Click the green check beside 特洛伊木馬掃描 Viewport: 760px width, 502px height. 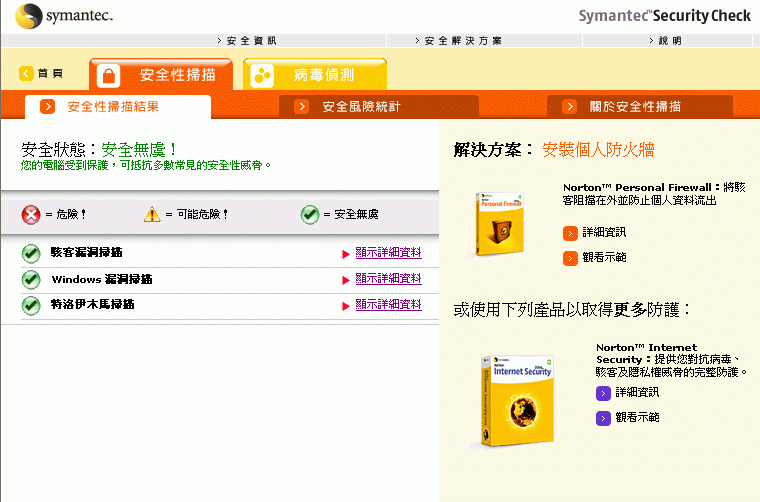coord(31,305)
